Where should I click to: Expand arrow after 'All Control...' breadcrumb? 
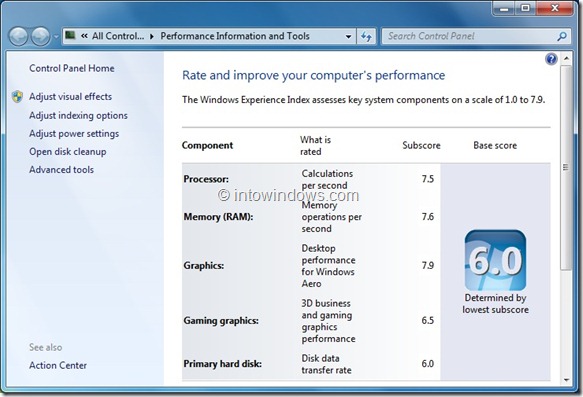tap(152, 36)
